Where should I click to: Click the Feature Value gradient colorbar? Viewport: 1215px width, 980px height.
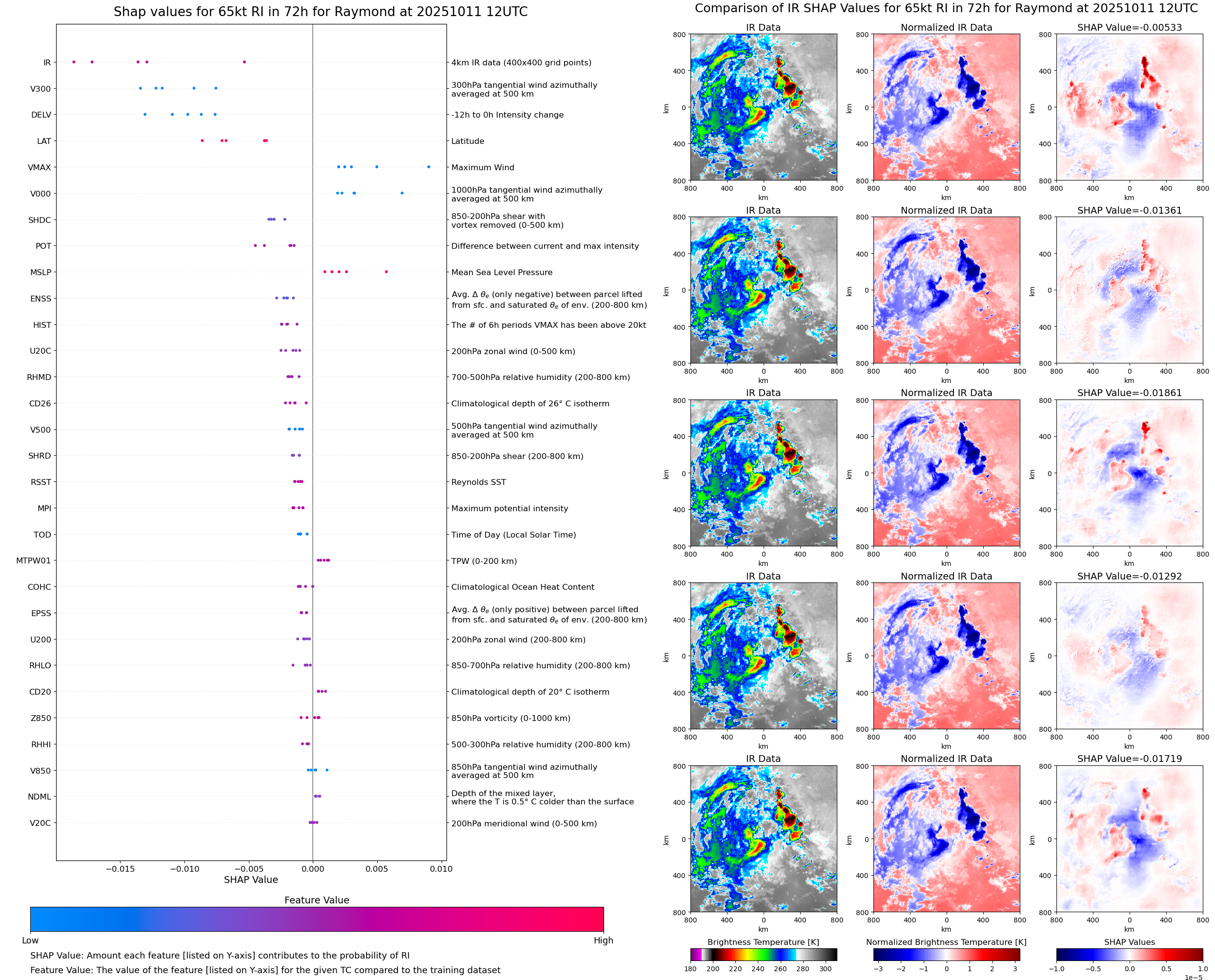pyautogui.click(x=317, y=919)
